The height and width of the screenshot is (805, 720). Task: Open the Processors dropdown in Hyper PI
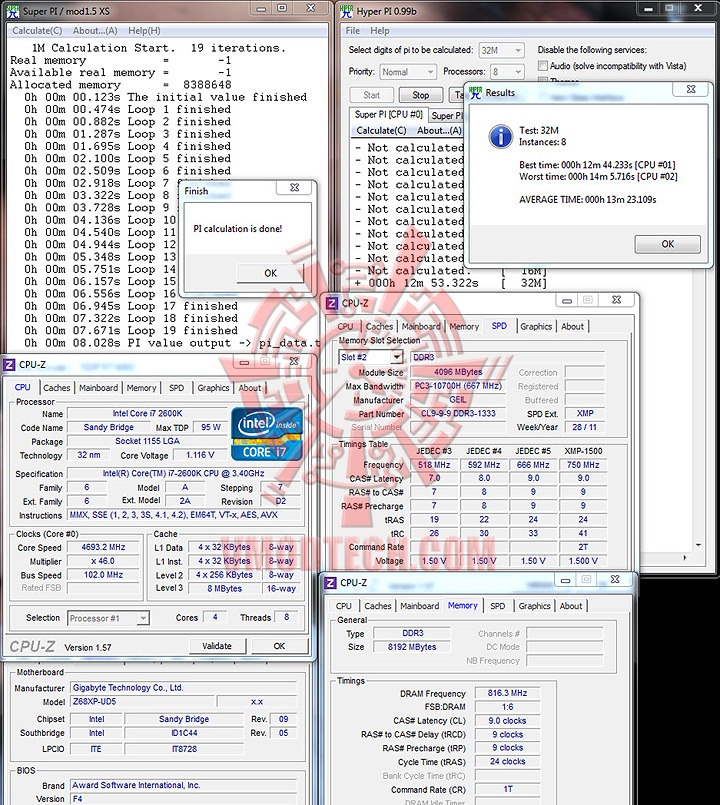(507, 72)
